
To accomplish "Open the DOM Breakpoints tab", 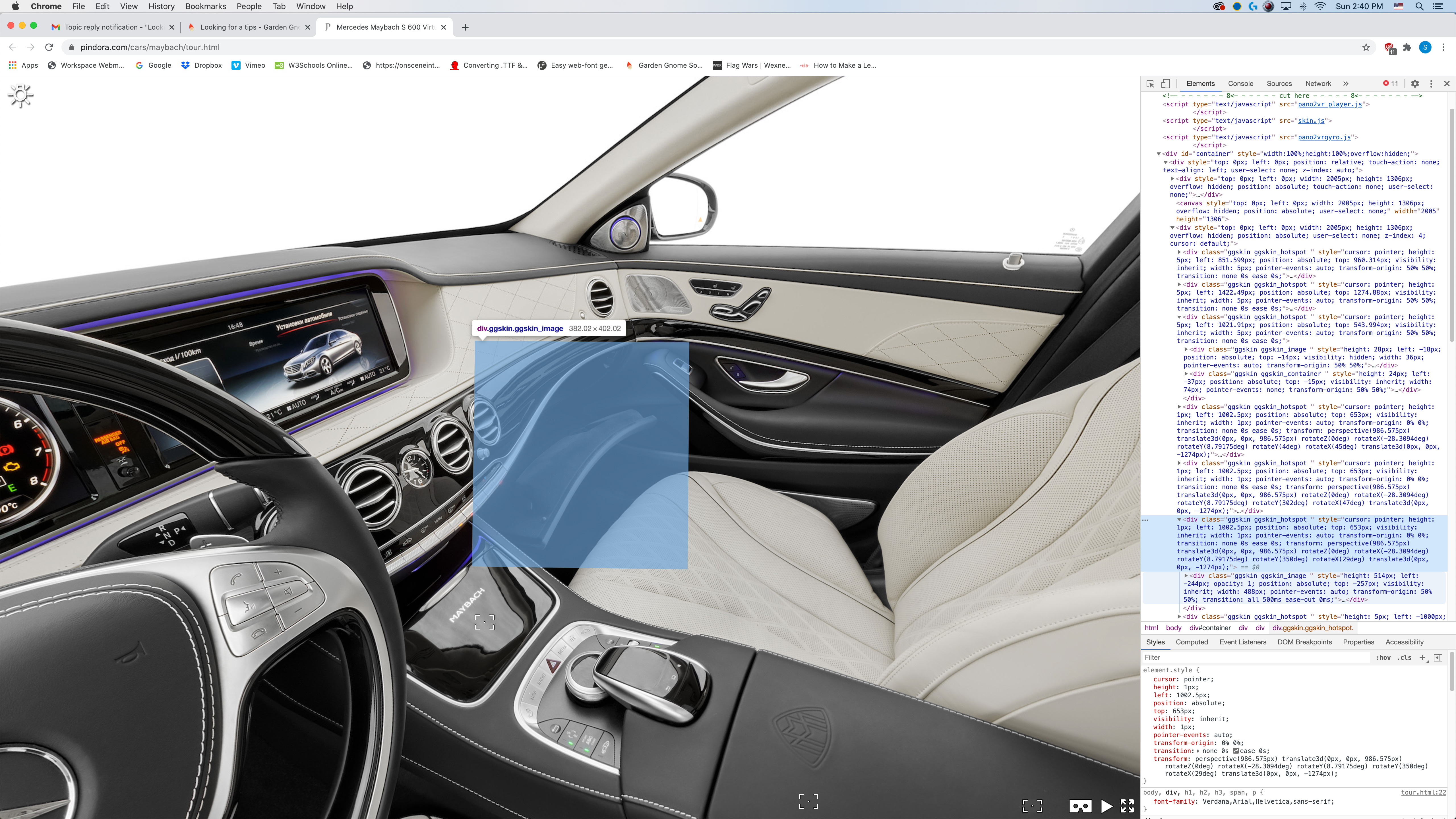I will pos(1304,642).
